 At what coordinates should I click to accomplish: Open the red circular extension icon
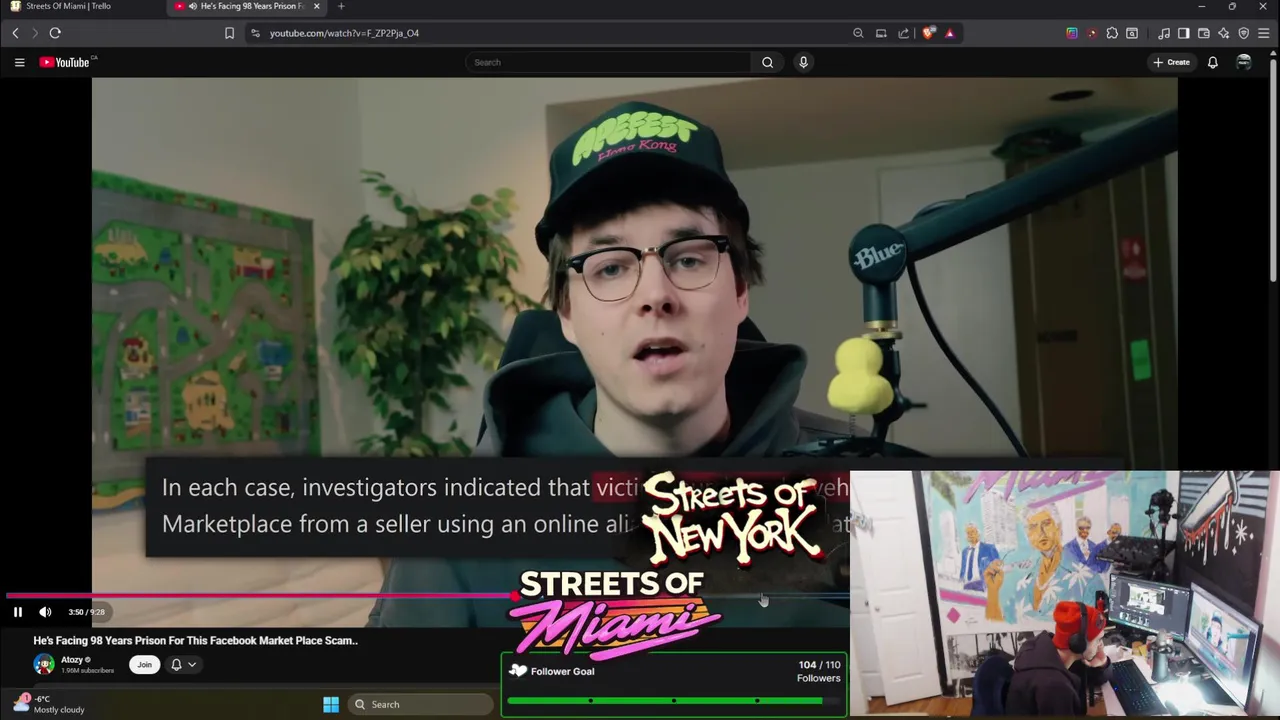(1092, 33)
